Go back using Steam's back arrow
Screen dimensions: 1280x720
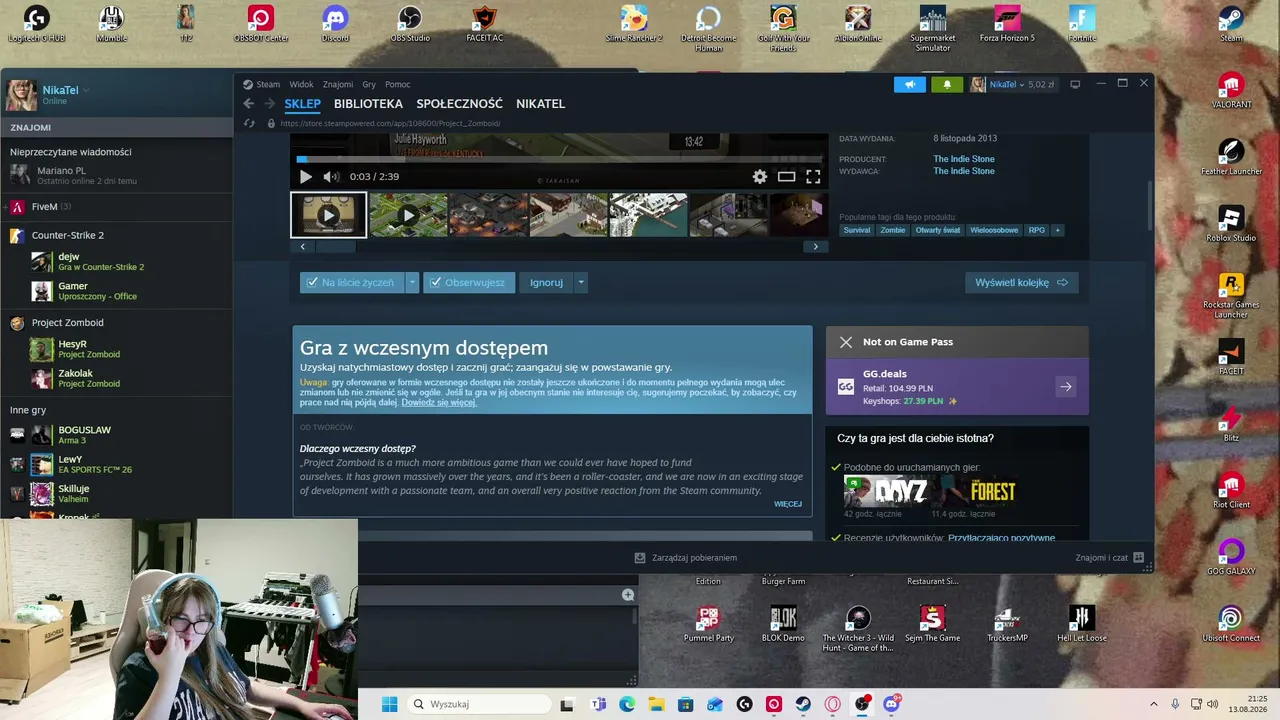point(249,104)
